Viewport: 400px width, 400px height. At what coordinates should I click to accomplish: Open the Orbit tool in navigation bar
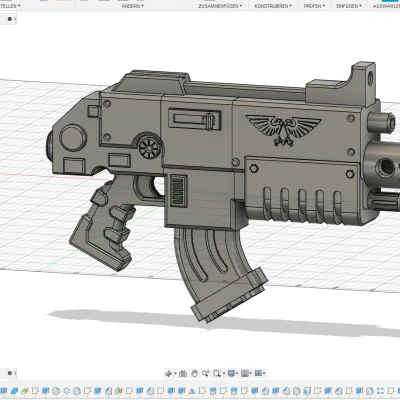169,373
